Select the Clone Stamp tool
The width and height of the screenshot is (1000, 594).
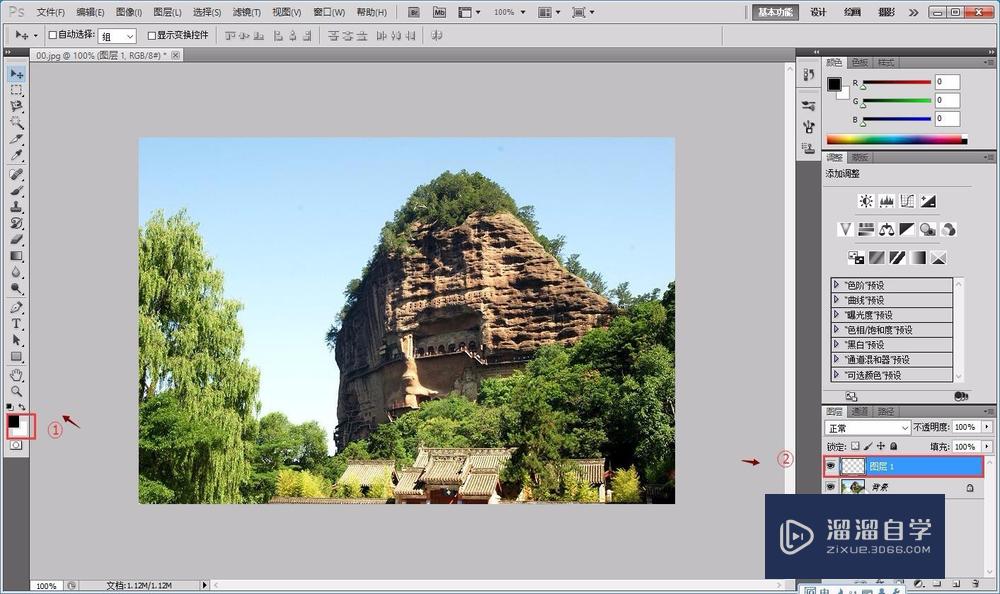click(17, 207)
